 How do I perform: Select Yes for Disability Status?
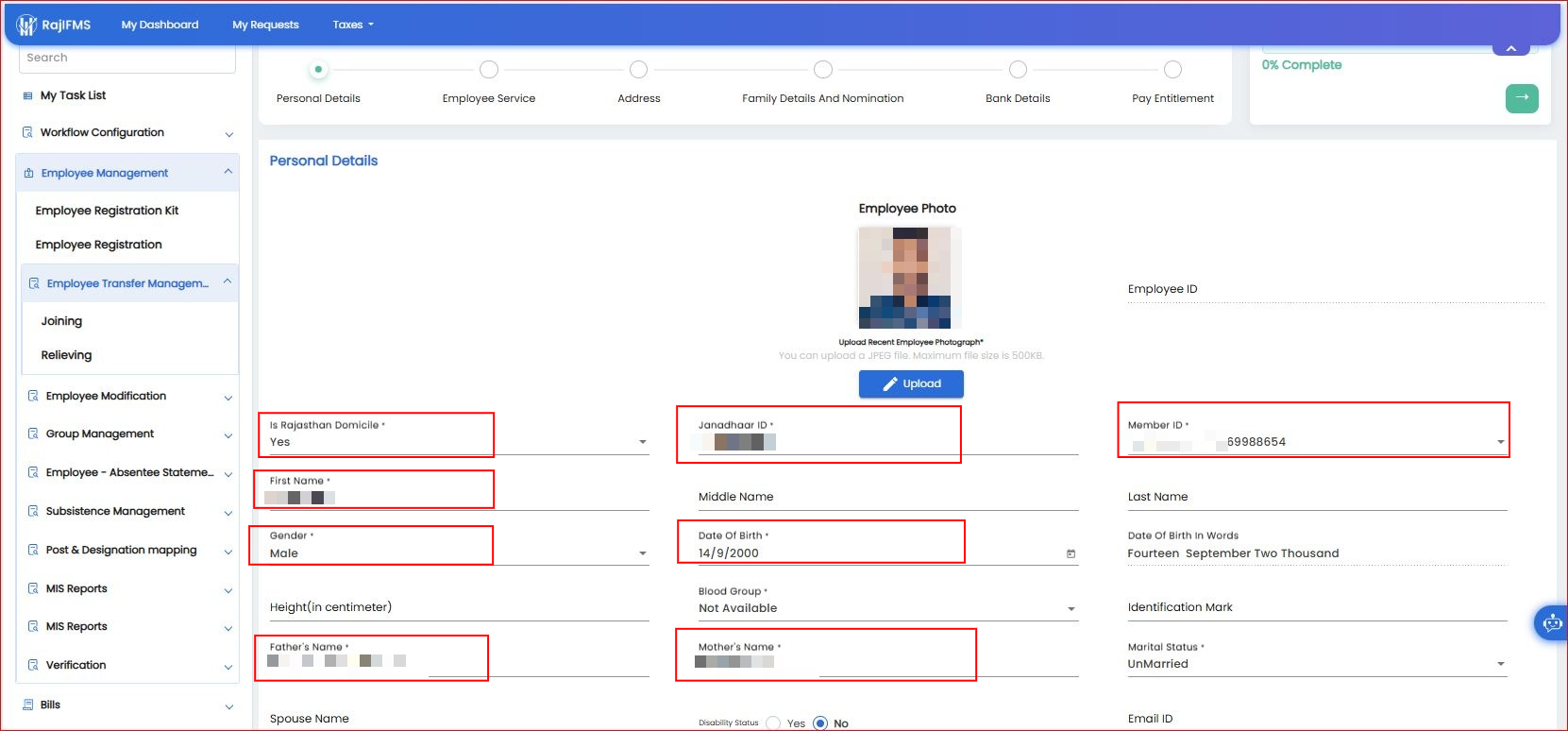774,723
